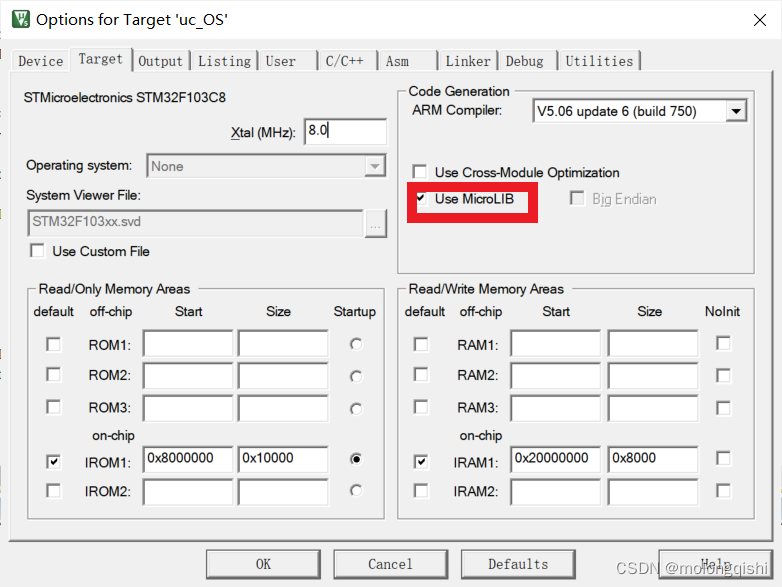Check the ROM1 default checkbox
Viewport: 782px width, 587px height.
click(53, 344)
